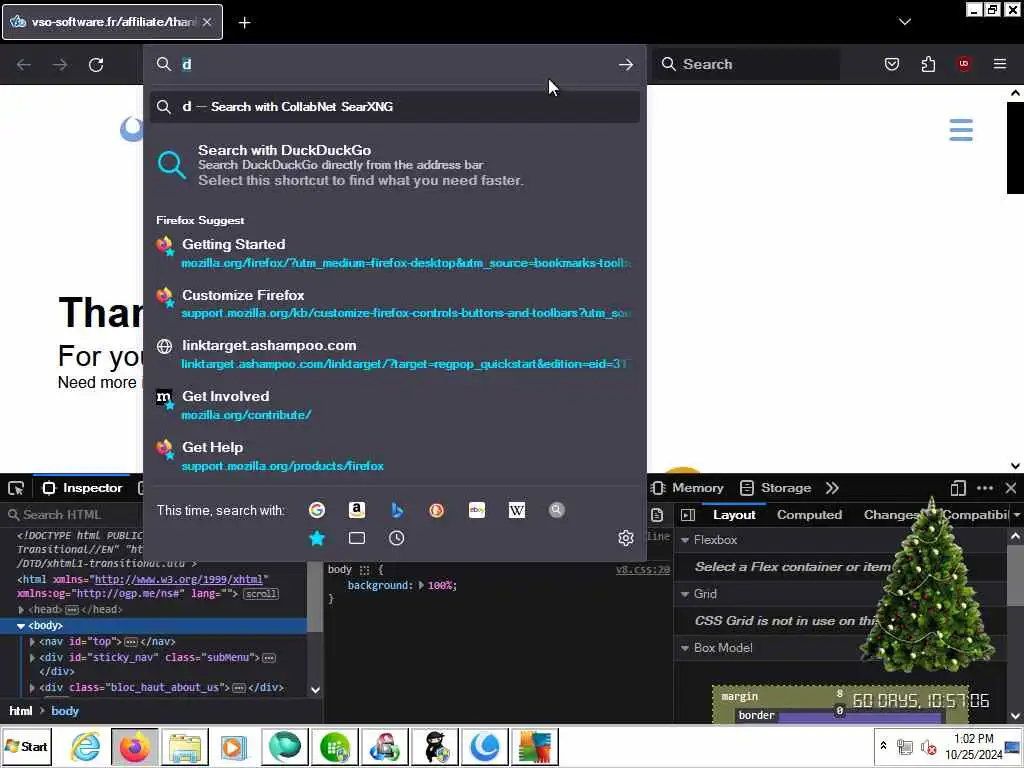
Task: Click the scroll badge on html element
Action: coord(261,594)
